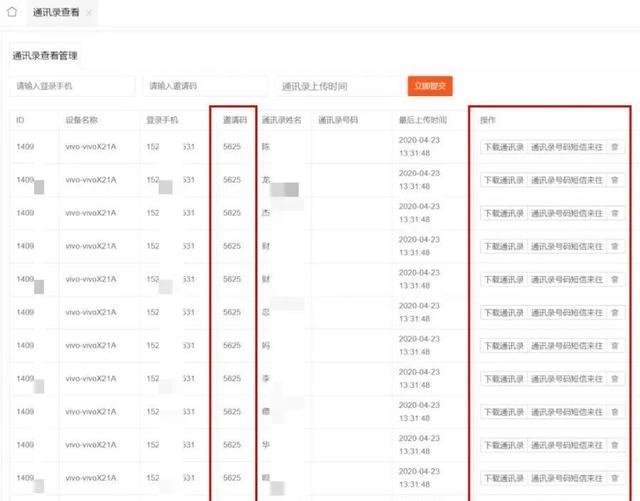This screenshot has height=501, width=640.
Task: Click the 查 button in the 陈 row
Action: pos(615,147)
